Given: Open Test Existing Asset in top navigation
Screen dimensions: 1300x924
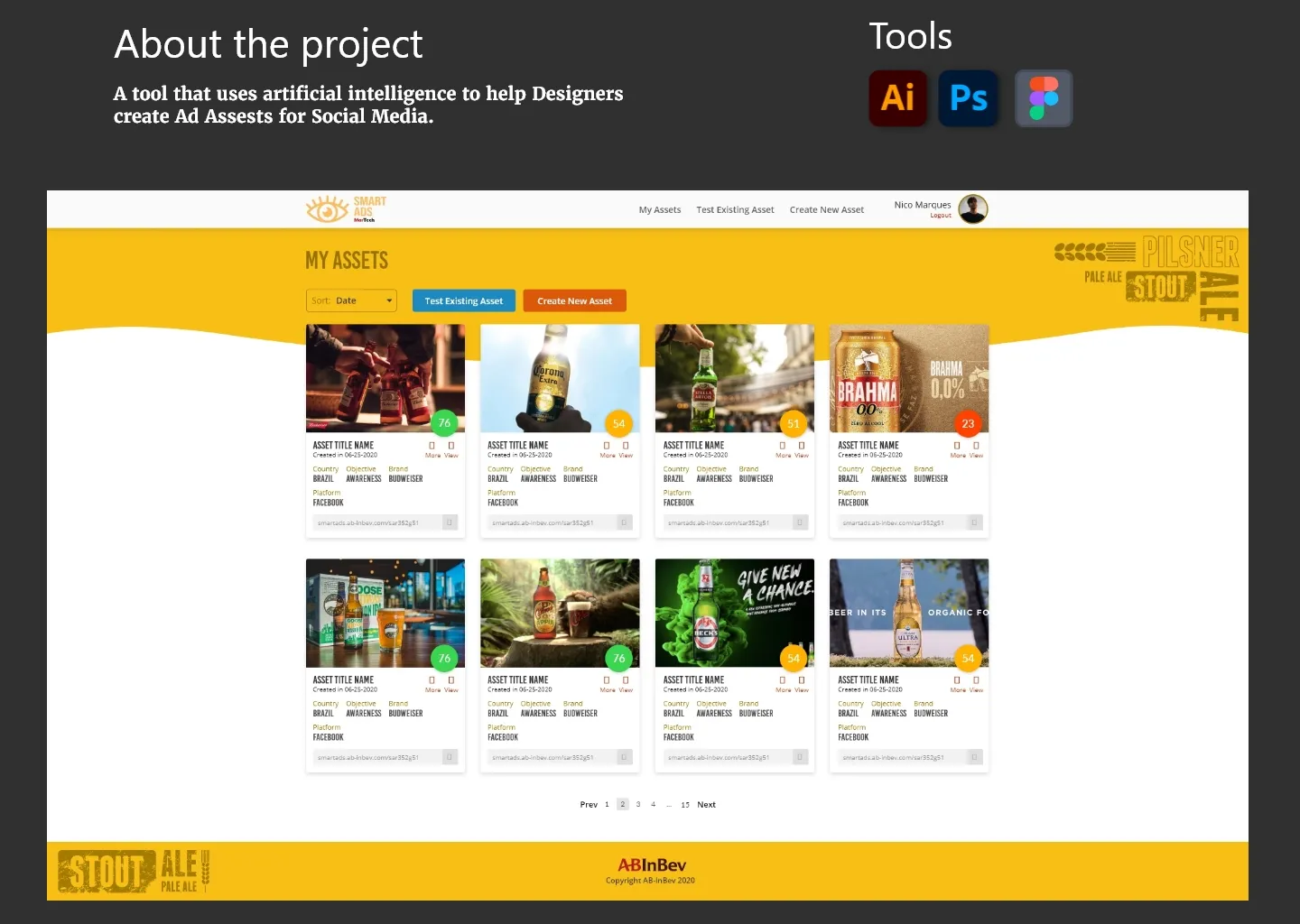Looking at the screenshot, I should coord(735,209).
